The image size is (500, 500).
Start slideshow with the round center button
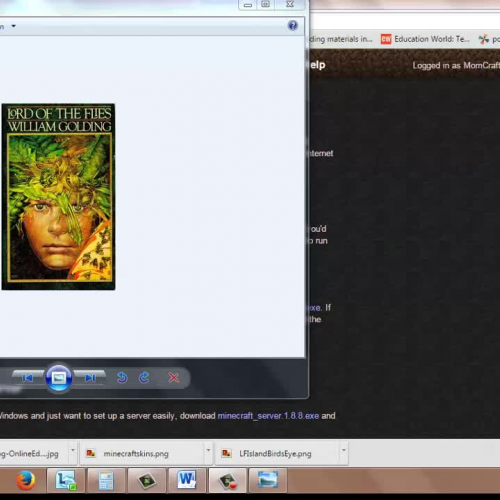[58, 378]
